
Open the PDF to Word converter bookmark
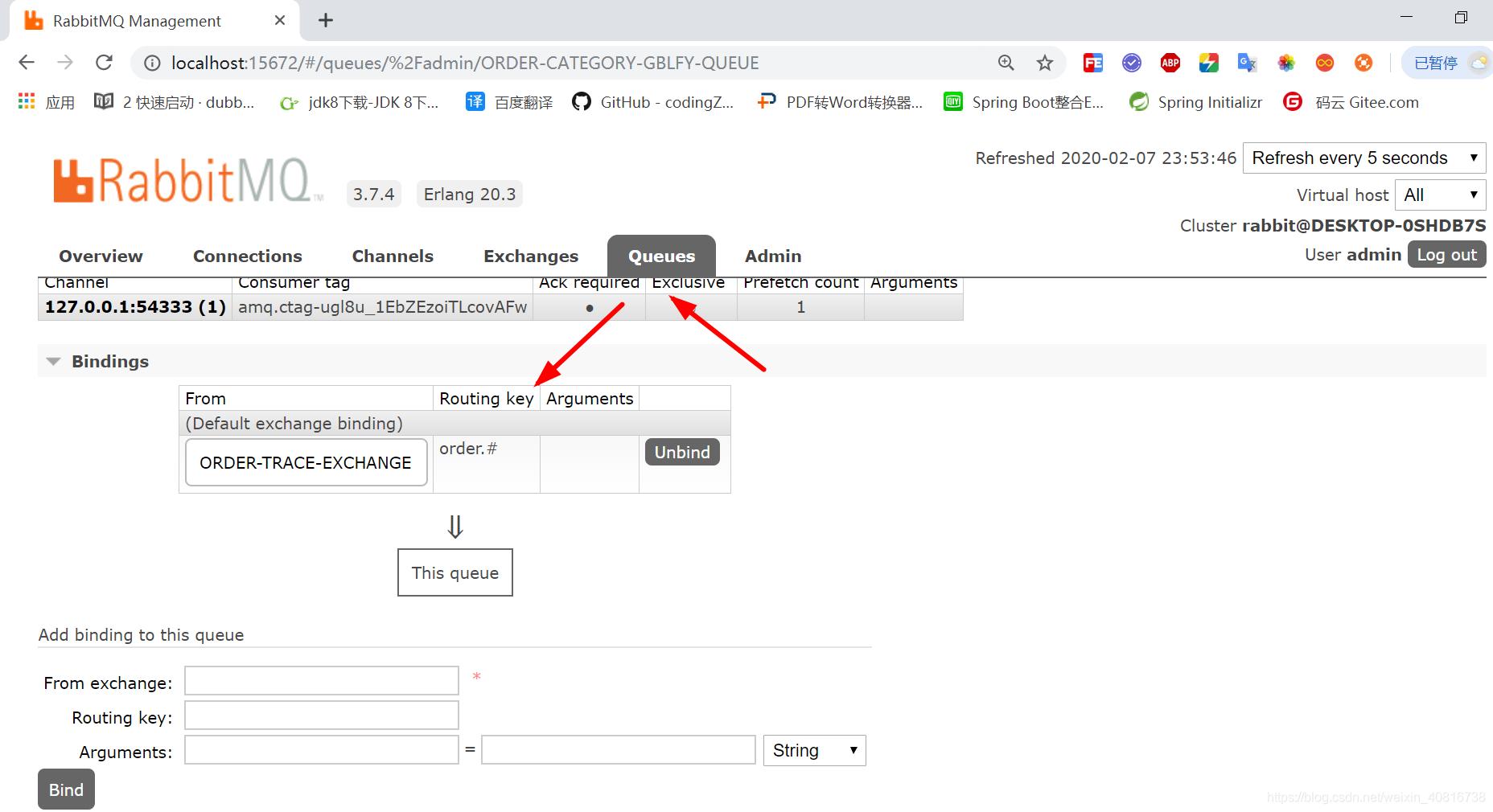pos(840,102)
